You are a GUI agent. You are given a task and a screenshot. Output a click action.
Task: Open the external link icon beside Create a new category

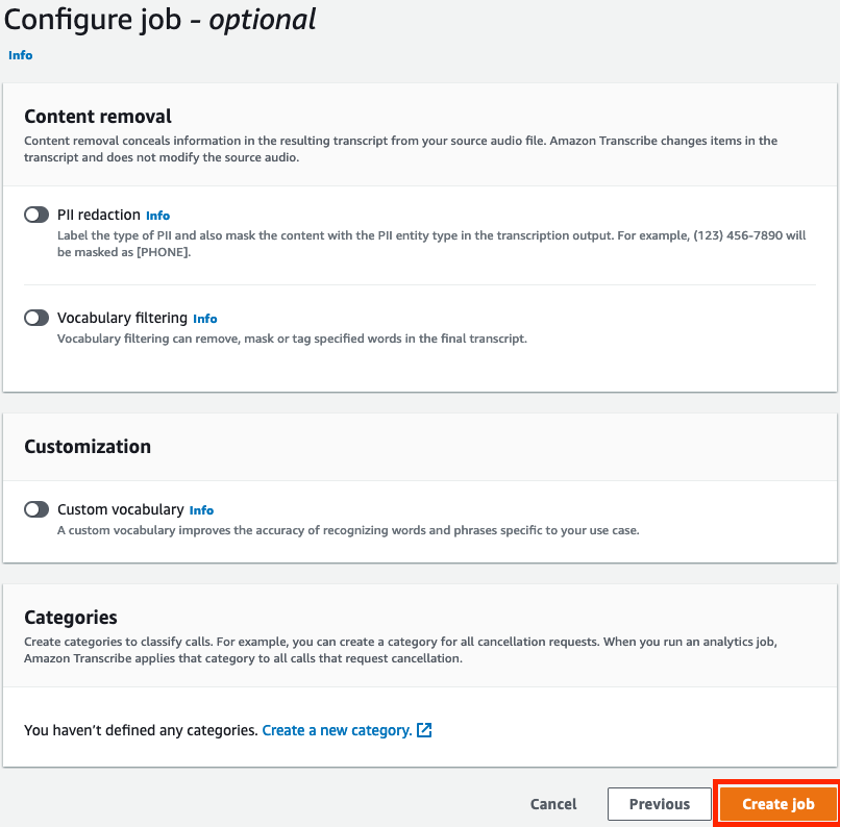click(425, 731)
